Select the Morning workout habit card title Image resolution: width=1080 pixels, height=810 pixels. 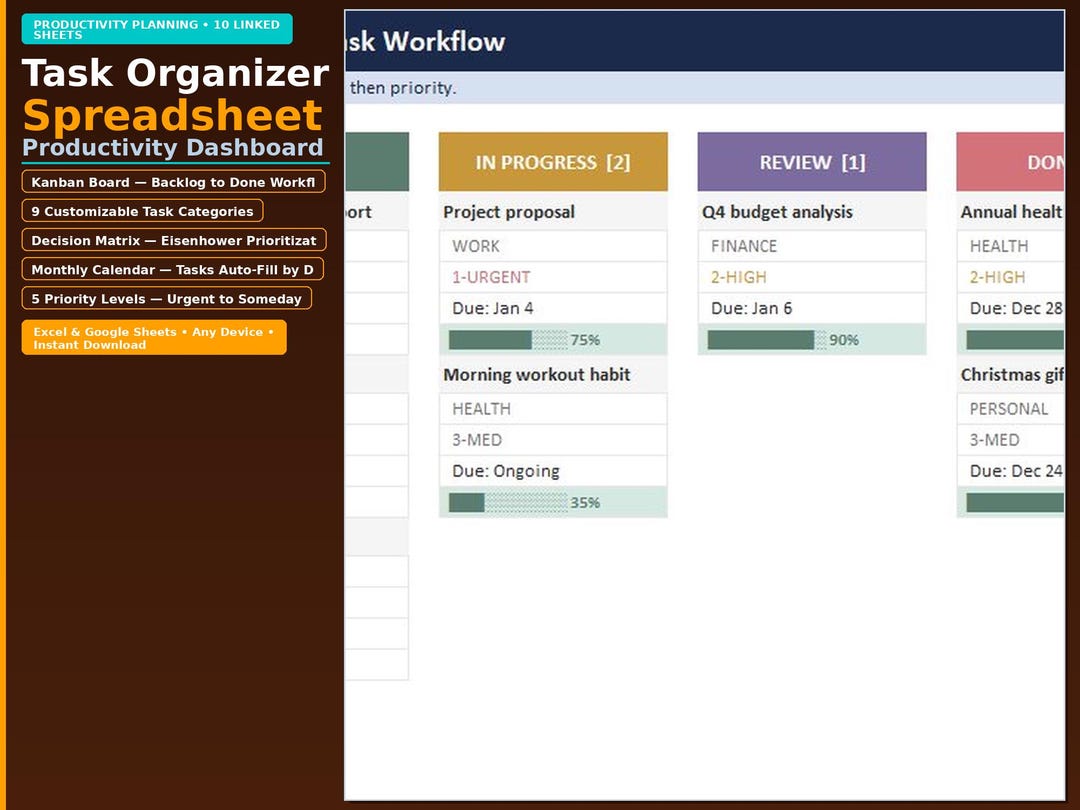pyautogui.click(x=537, y=374)
